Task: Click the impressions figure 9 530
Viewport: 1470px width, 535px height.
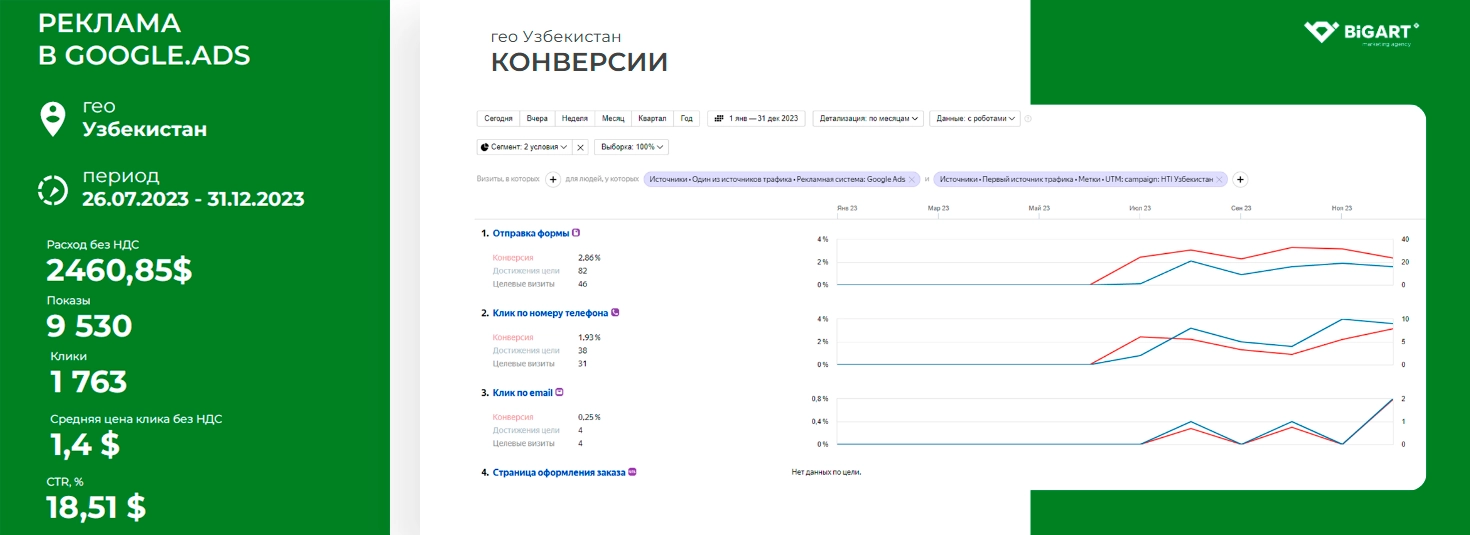Action: coord(89,326)
